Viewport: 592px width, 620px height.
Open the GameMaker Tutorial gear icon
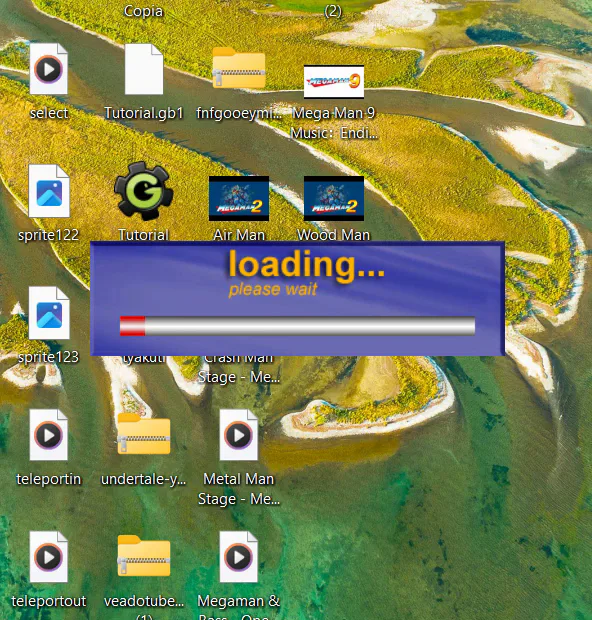coord(144,191)
